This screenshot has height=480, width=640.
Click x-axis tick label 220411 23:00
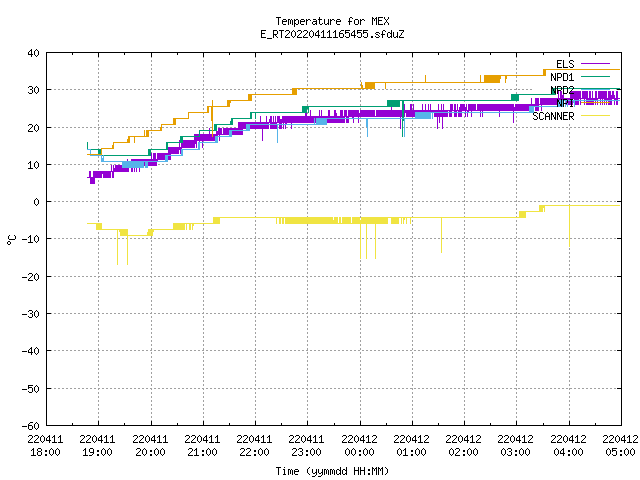[x=307, y=446]
